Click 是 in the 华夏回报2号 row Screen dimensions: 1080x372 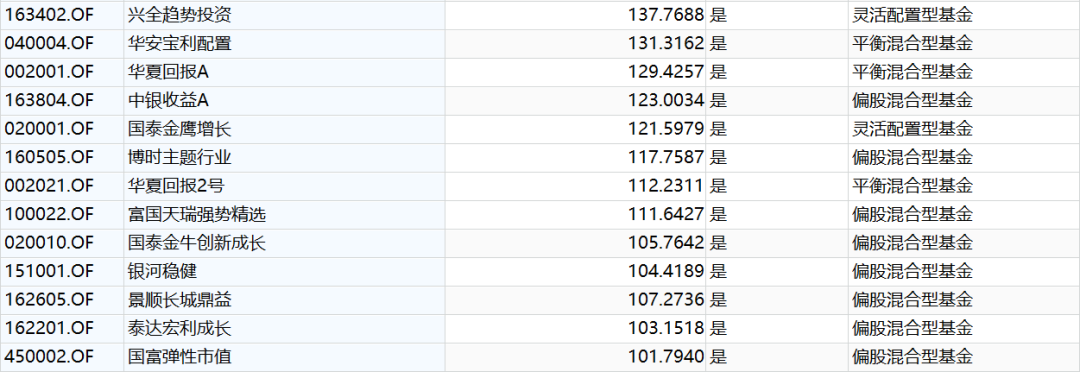(718, 186)
